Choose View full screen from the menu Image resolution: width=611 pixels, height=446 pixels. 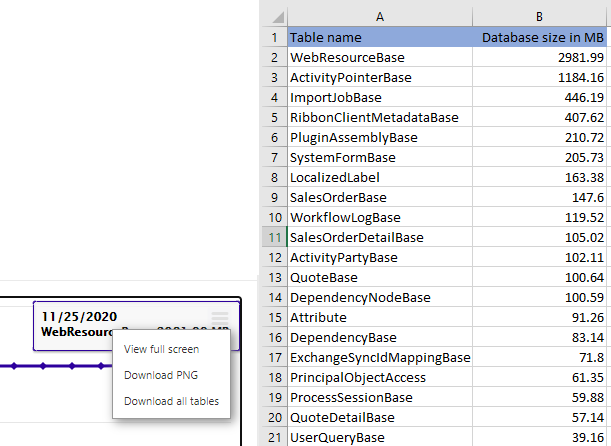click(161, 349)
